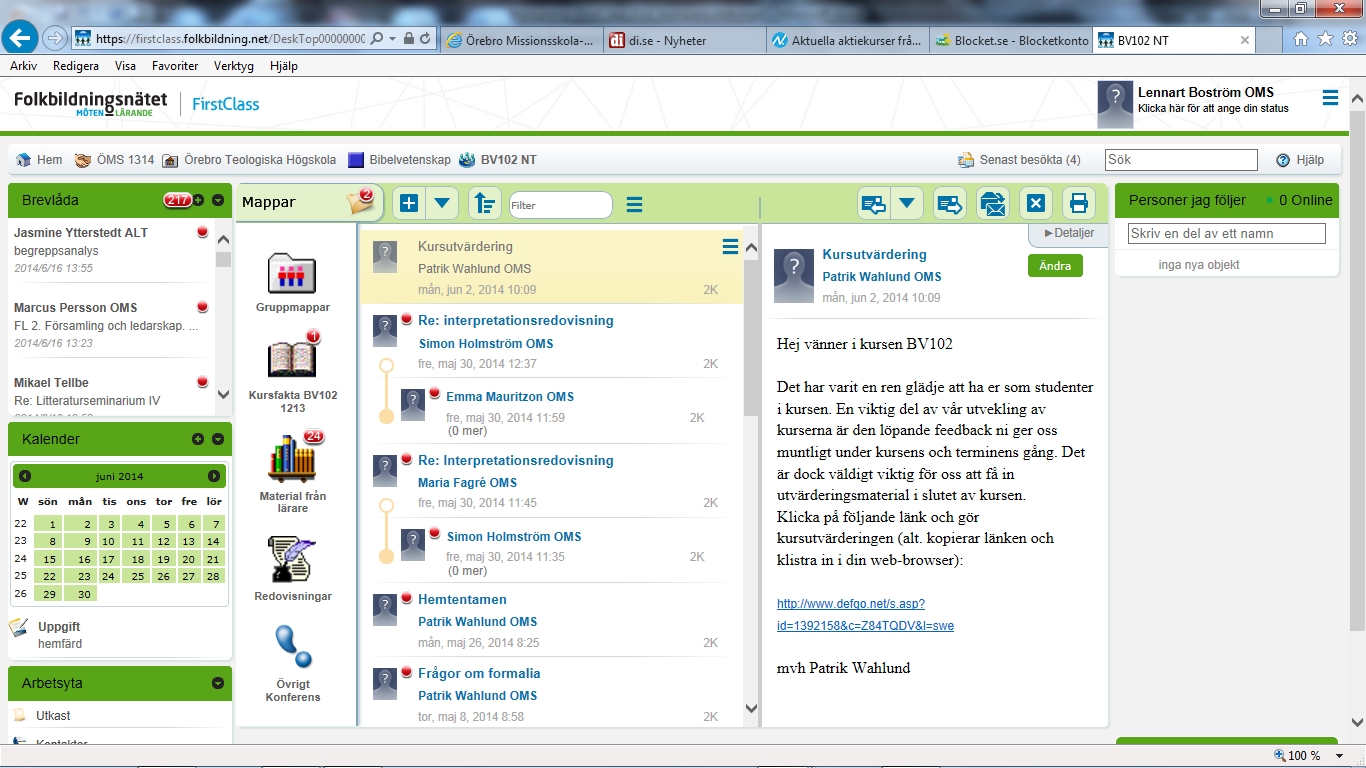Viewport: 1366px width, 768px height.
Task: Expand the Detaljer section
Action: tap(1068, 233)
